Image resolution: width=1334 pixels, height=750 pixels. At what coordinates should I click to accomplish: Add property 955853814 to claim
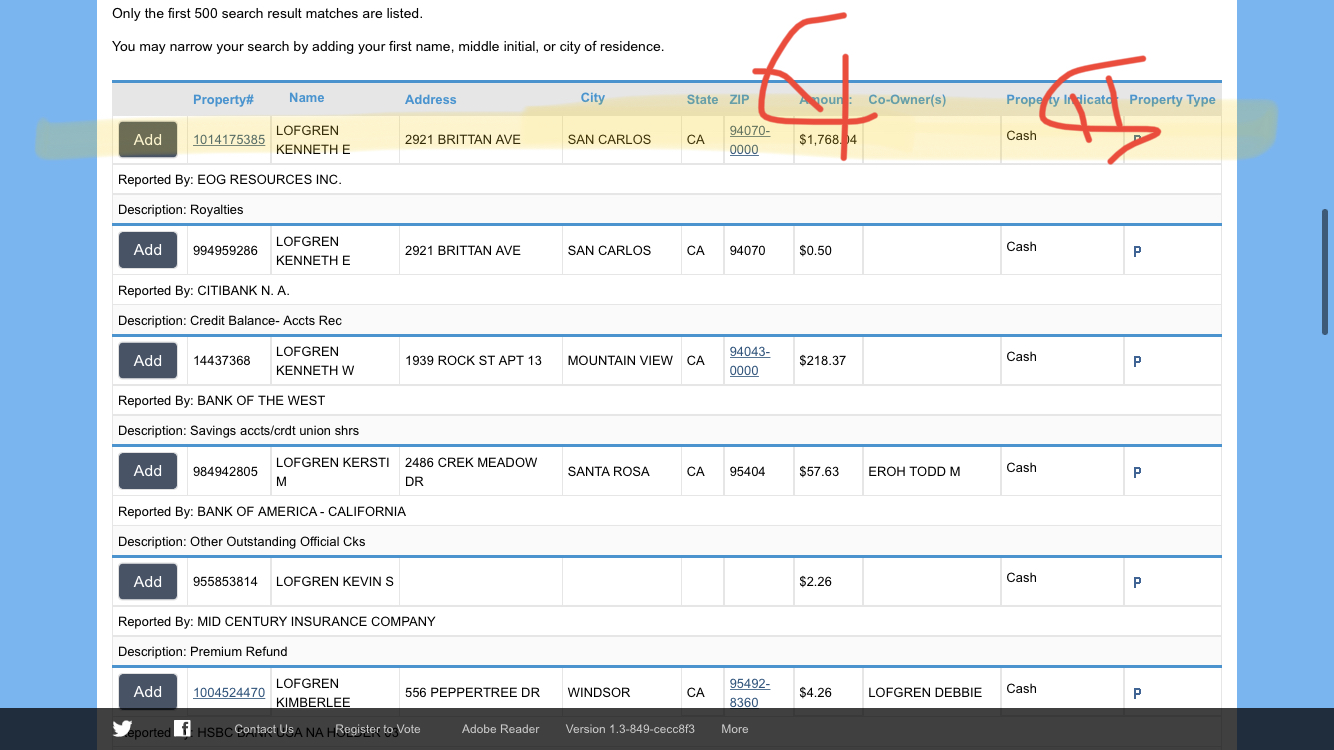[x=148, y=581]
